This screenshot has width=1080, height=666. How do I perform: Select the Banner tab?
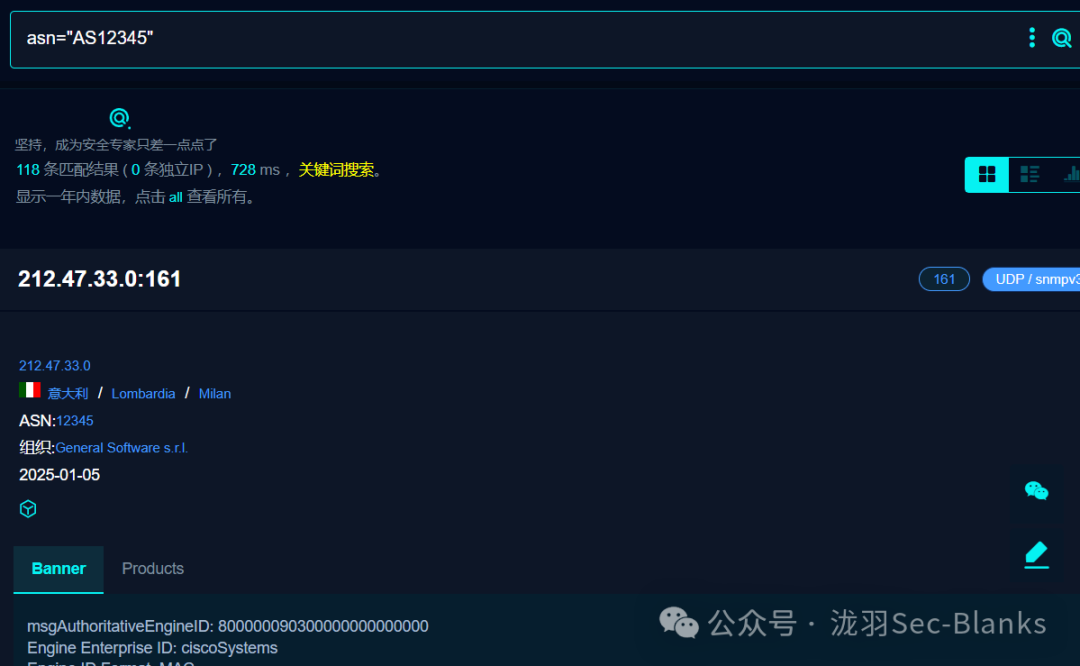tap(59, 569)
